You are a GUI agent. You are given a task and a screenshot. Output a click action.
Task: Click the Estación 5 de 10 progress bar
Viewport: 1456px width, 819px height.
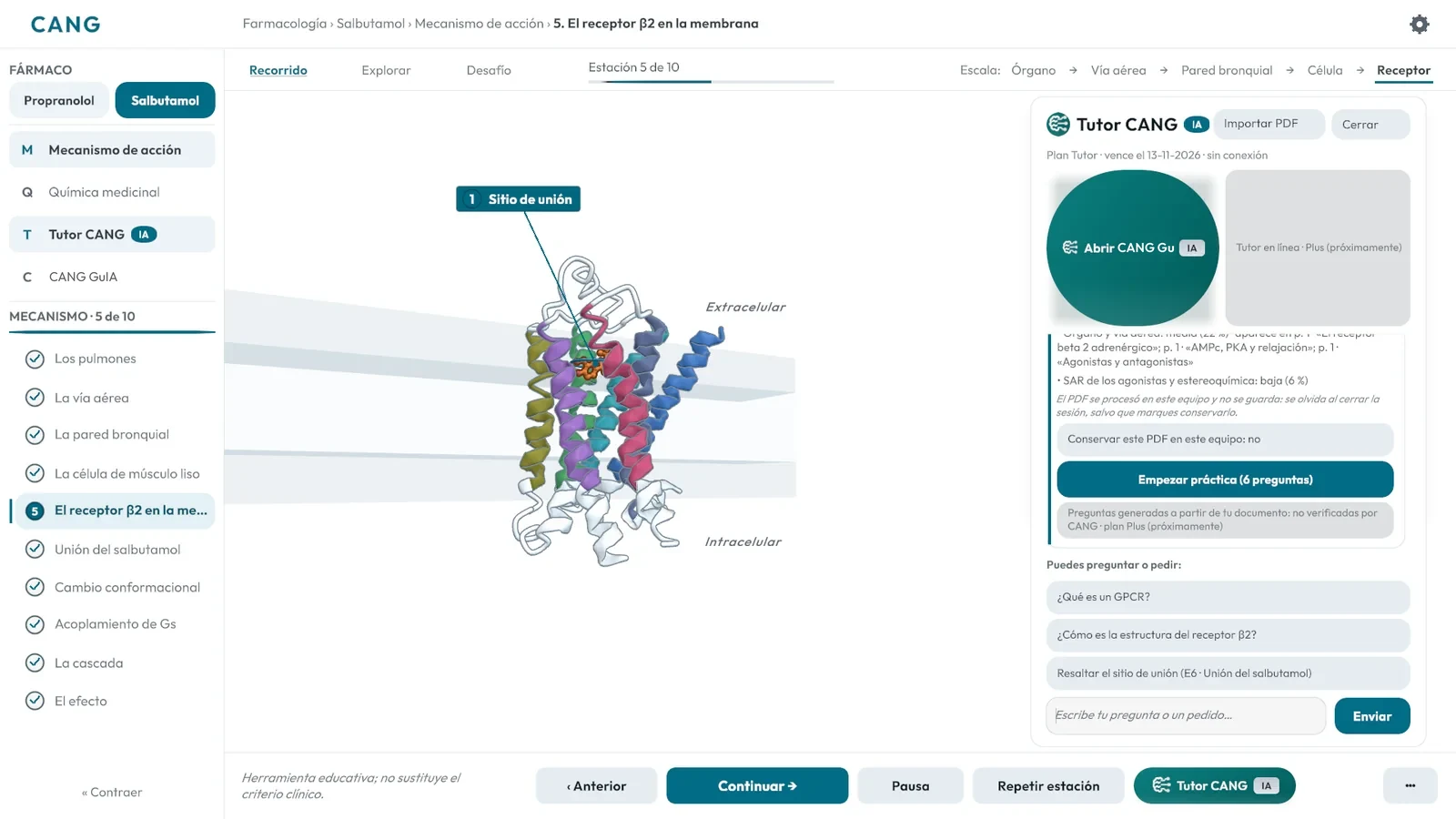[x=711, y=82]
